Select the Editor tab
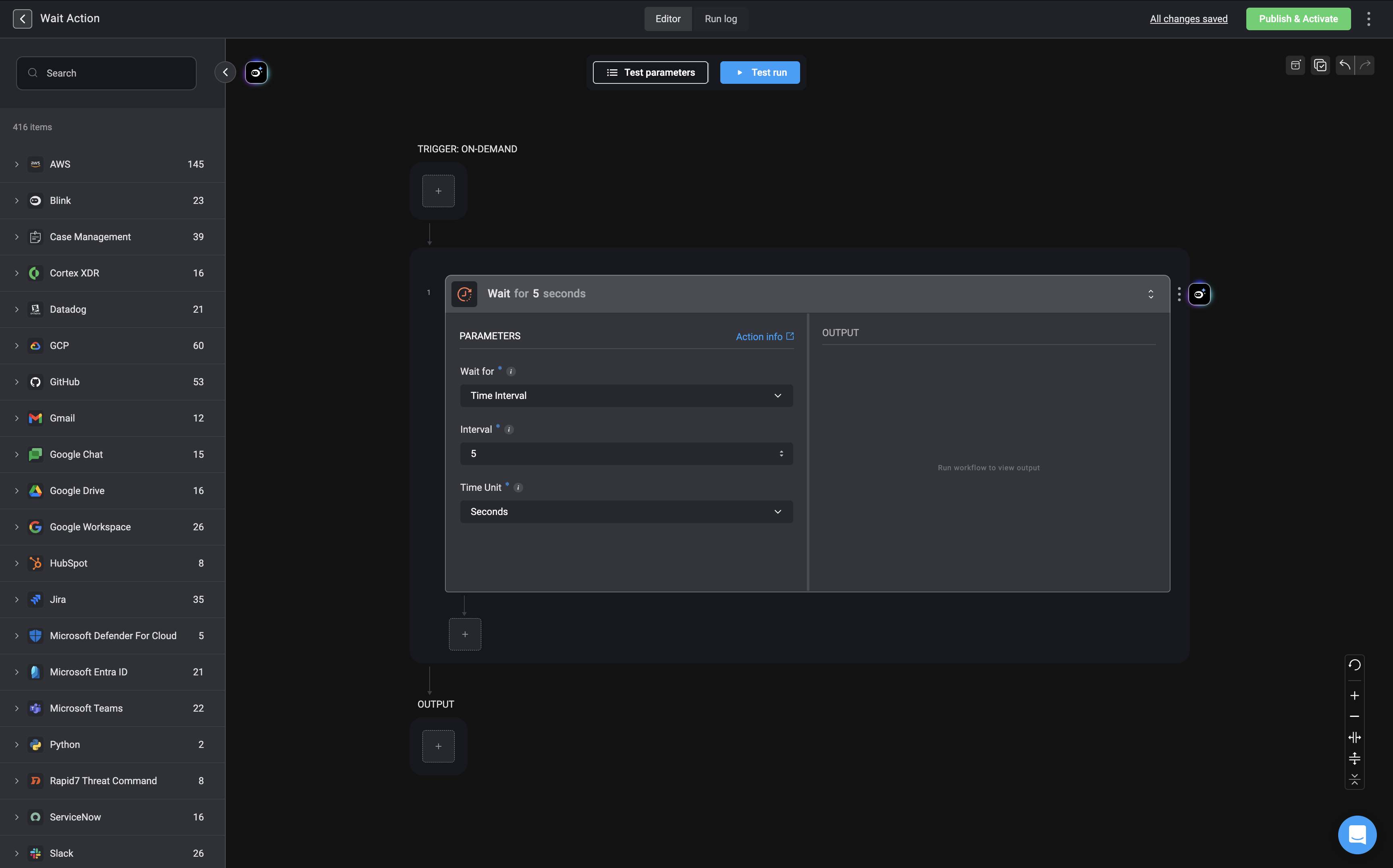 [x=668, y=19]
